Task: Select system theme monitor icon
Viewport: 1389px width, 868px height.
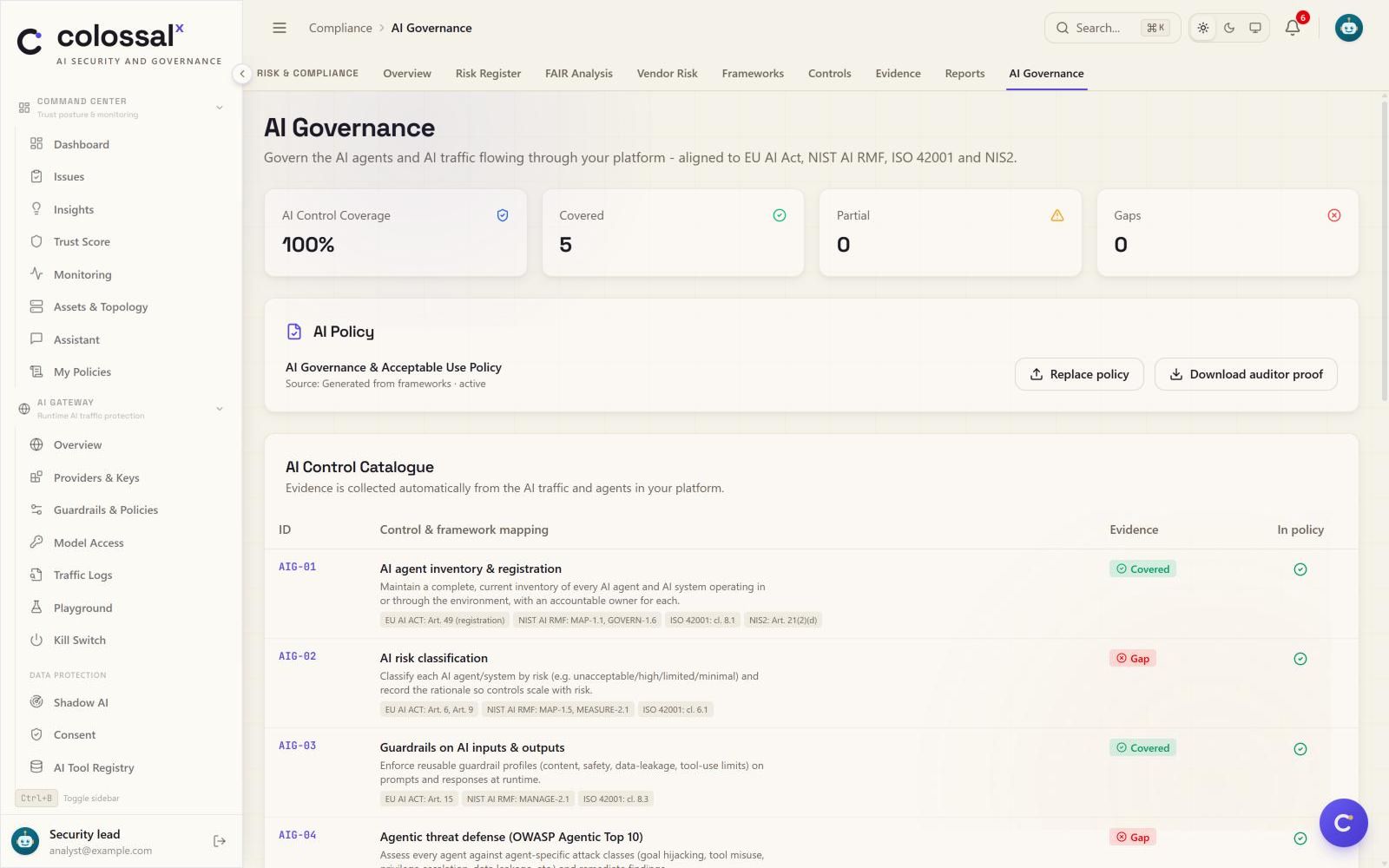Action: [1255, 28]
